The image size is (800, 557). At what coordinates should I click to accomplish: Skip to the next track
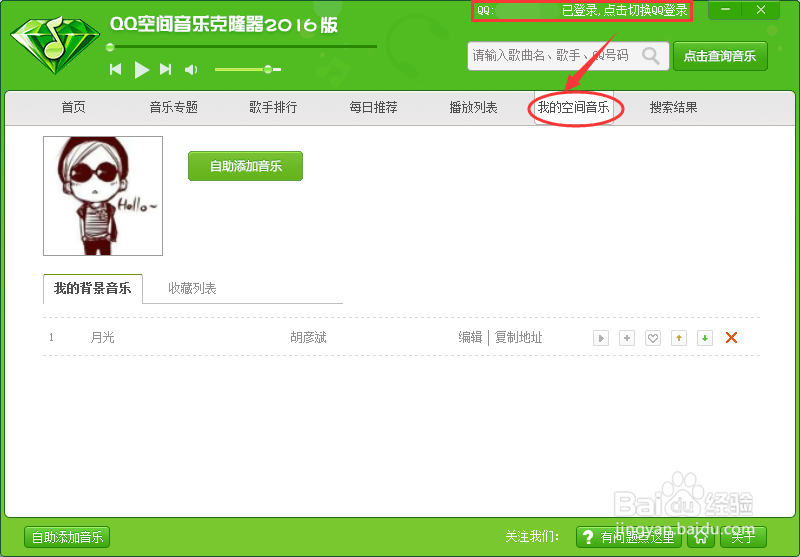[165, 69]
